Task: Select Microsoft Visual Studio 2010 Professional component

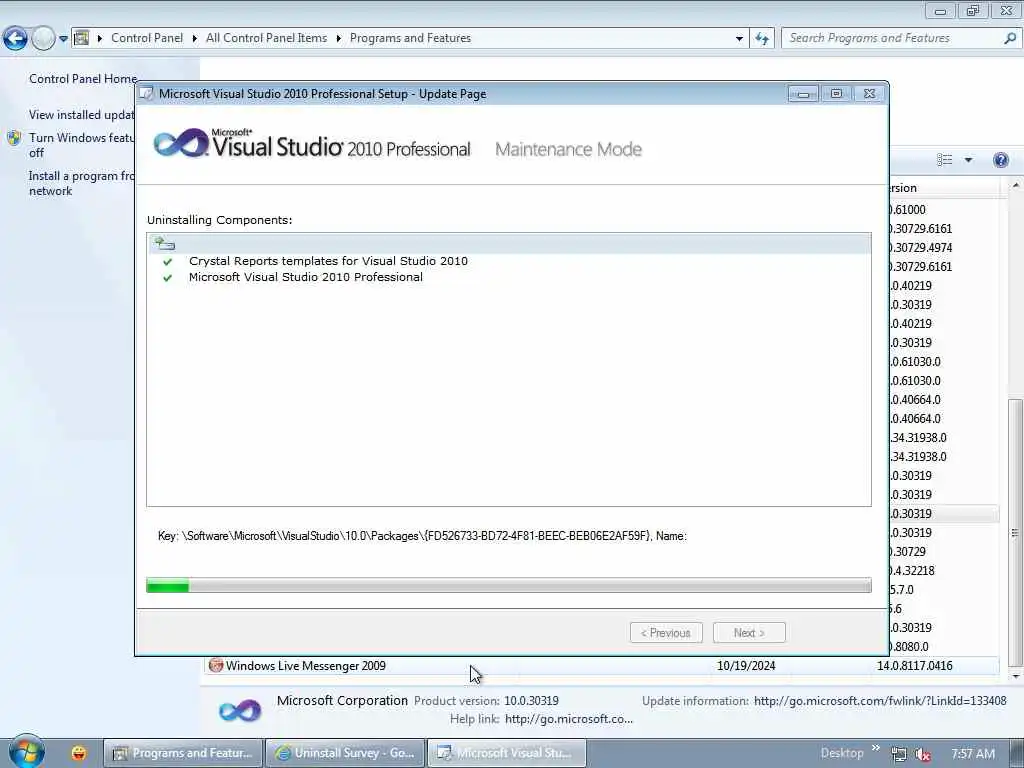Action: [x=306, y=277]
